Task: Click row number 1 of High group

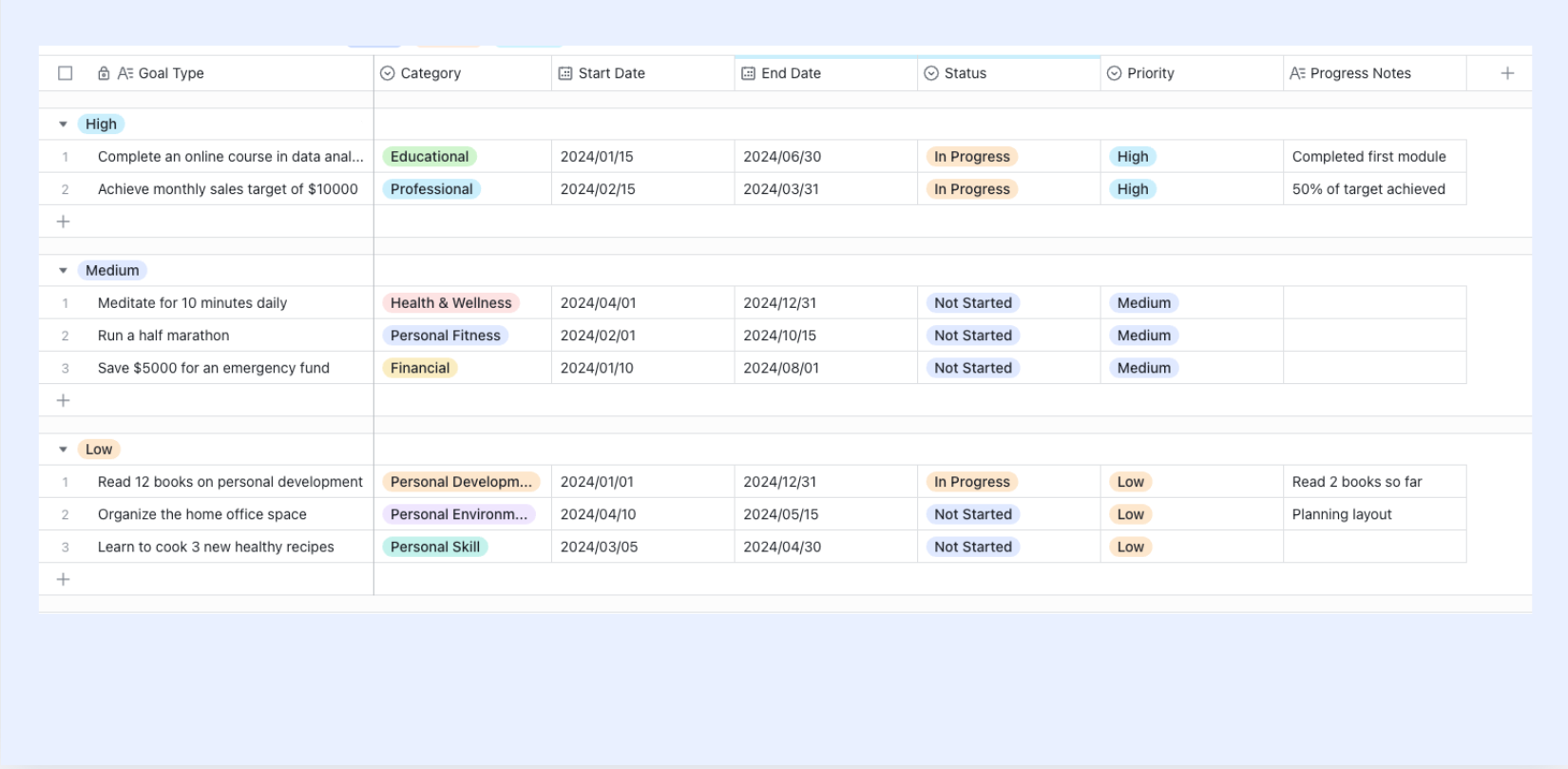Action: pyautogui.click(x=65, y=157)
